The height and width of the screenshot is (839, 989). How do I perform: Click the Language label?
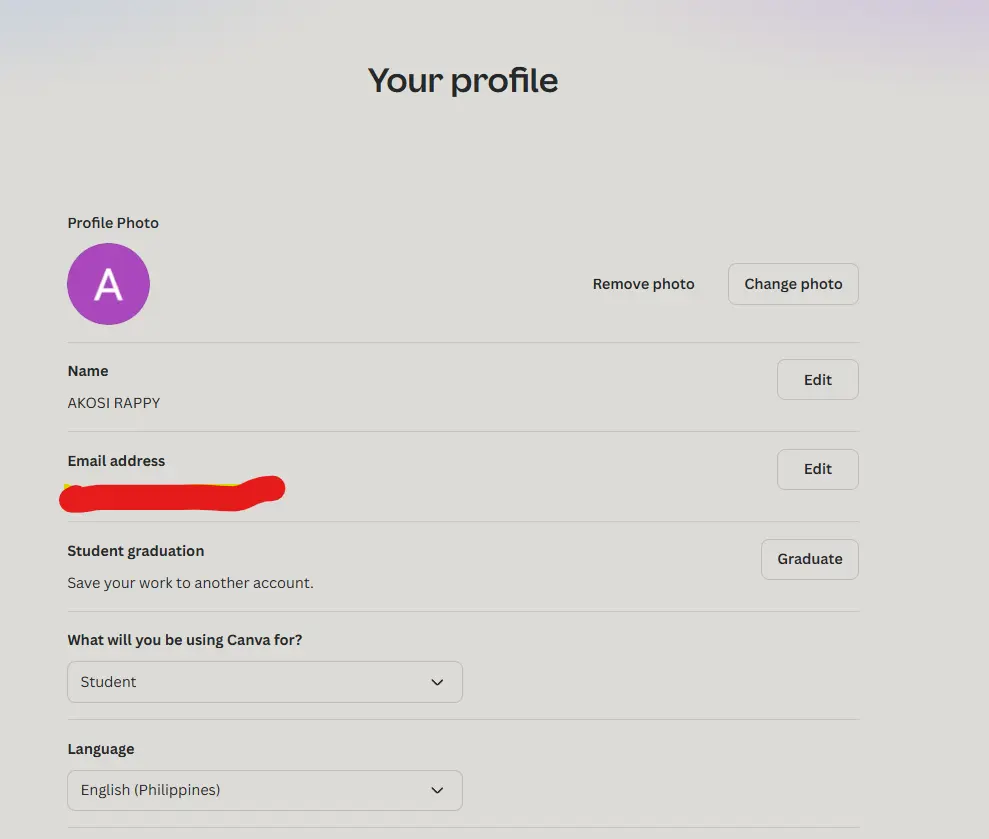coord(101,749)
